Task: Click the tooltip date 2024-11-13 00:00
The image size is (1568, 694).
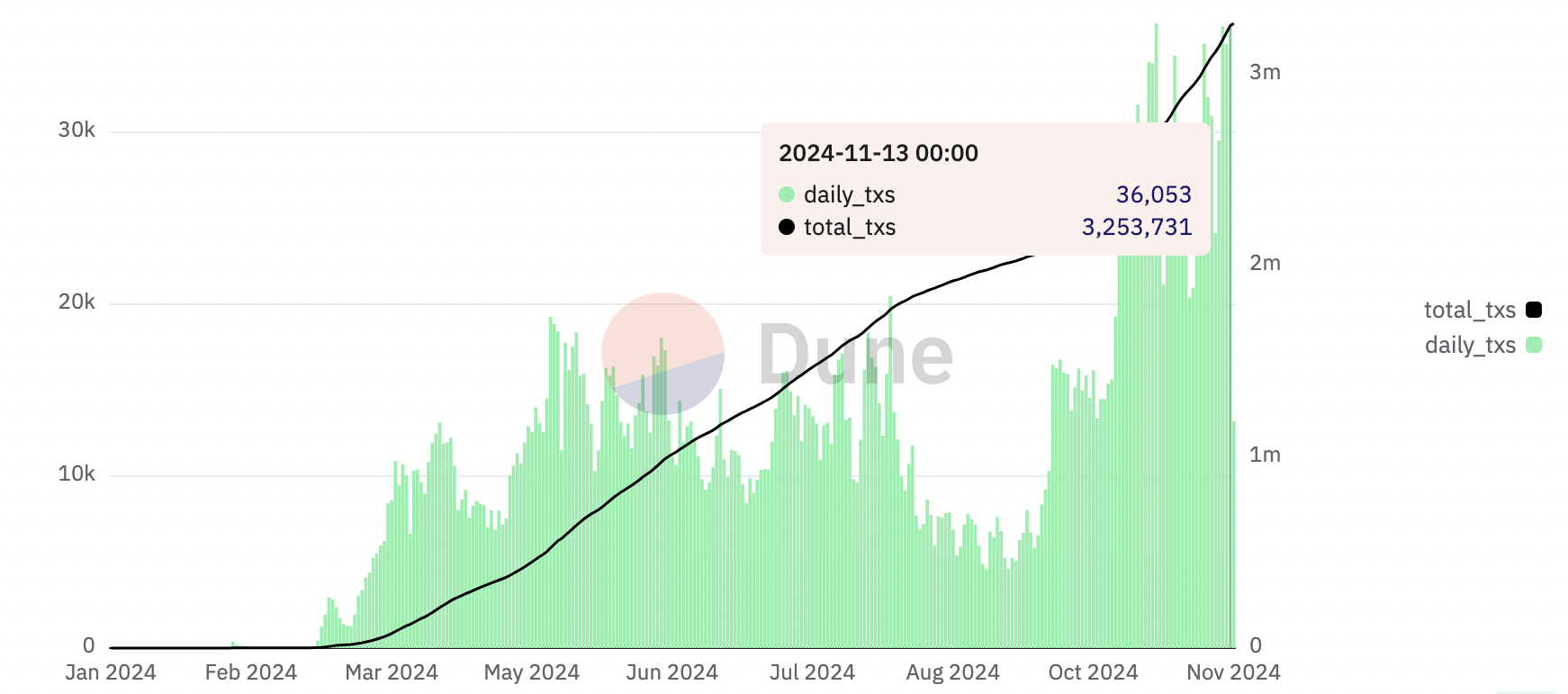Action: [878, 153]
